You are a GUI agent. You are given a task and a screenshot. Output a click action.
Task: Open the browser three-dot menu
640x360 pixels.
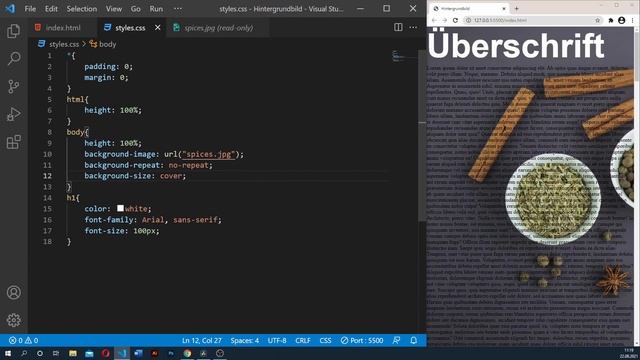coord(633,20)
